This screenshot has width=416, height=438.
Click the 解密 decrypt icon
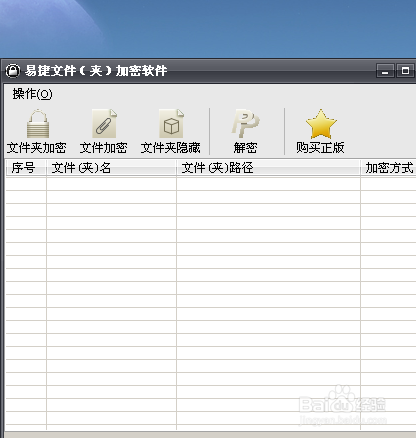click(x=246, y=123)
